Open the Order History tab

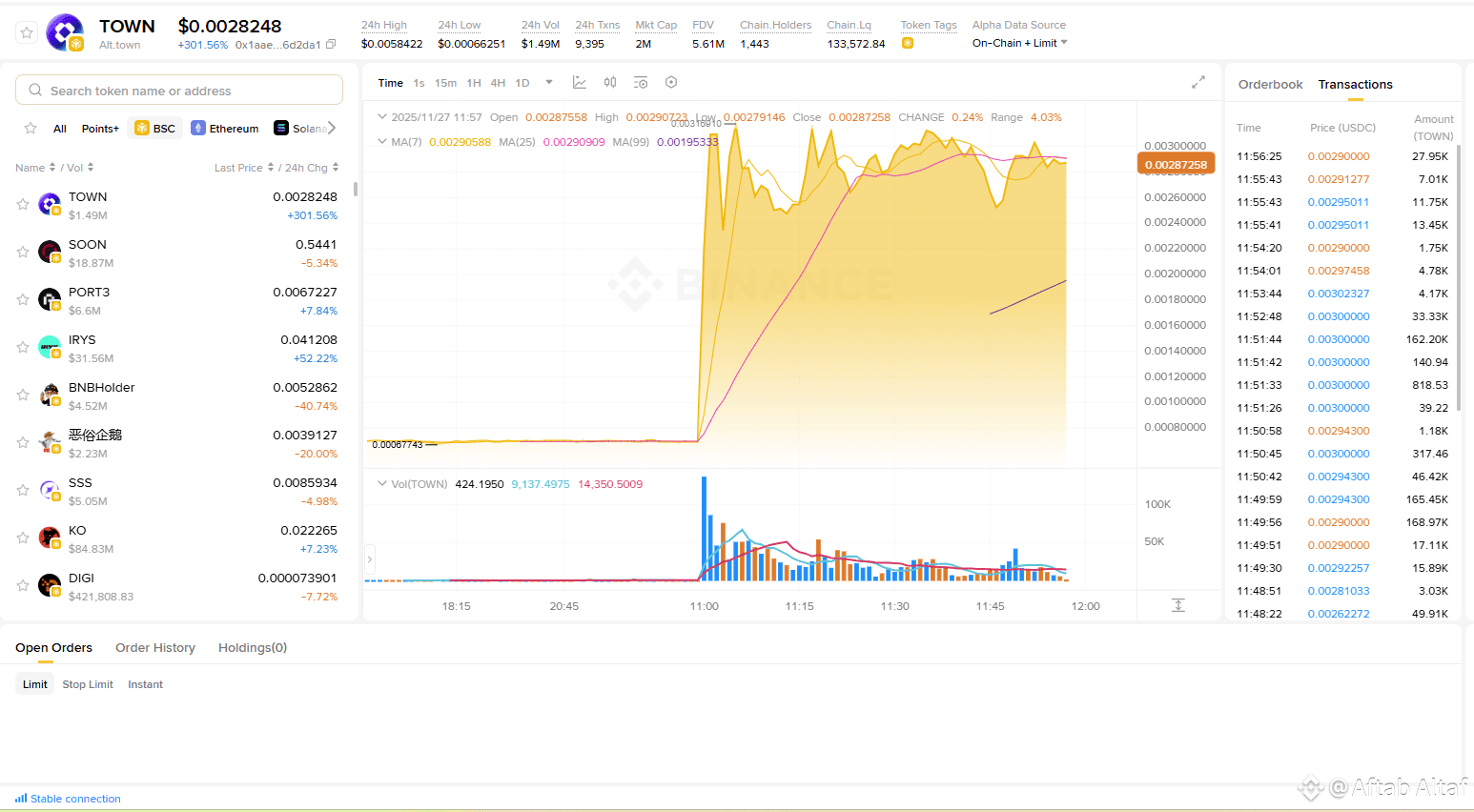pos(155,648)
